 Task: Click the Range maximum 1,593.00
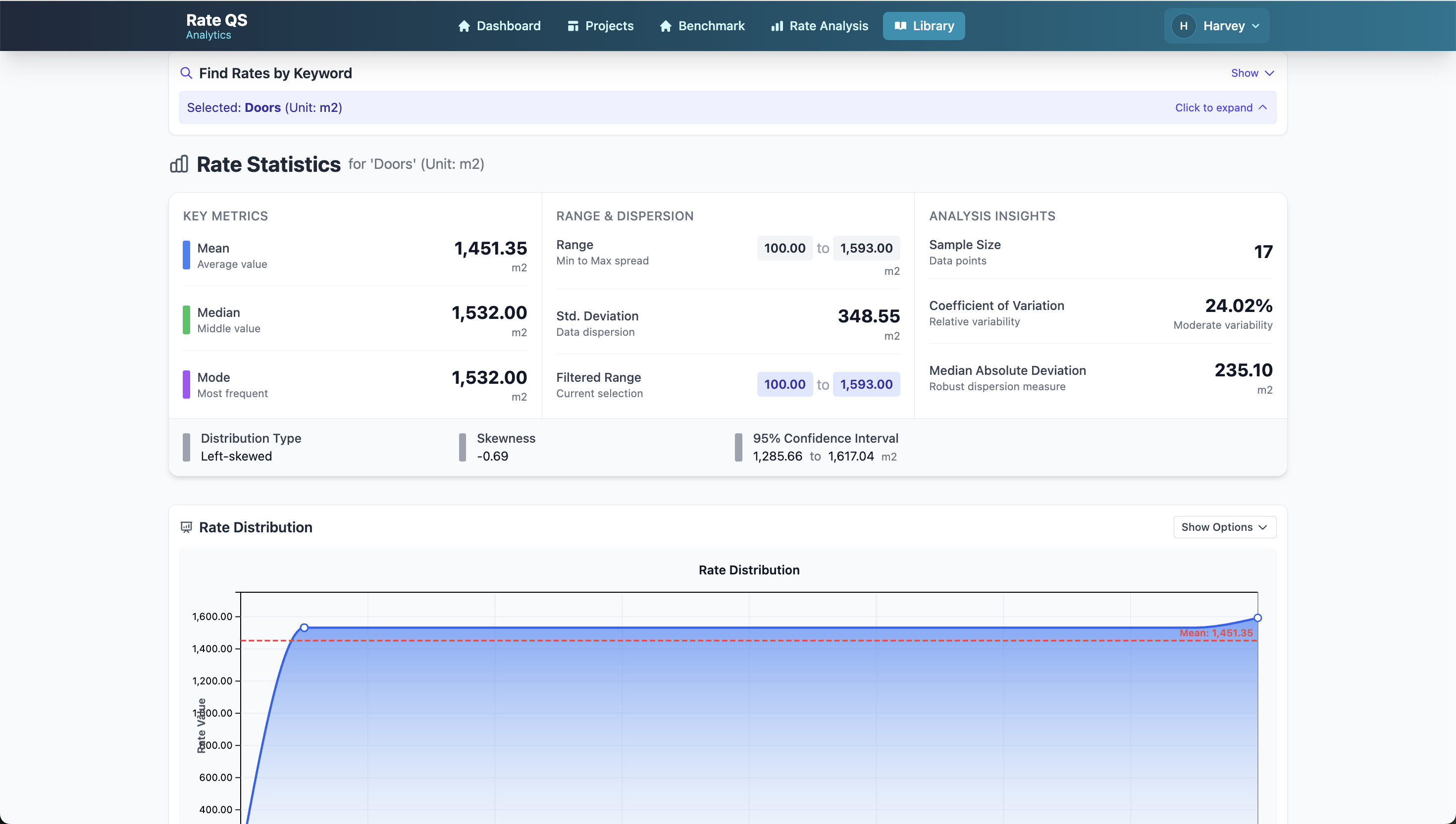tap(866, 248)
